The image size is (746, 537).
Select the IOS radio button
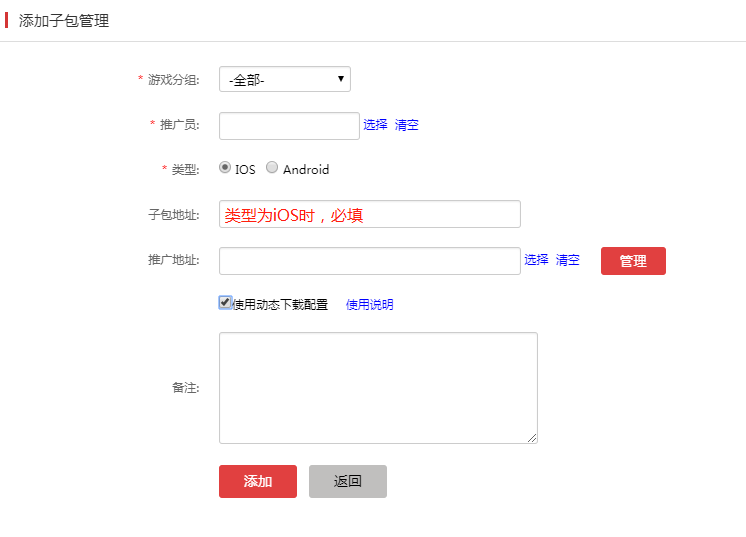(x=225, y=167)
